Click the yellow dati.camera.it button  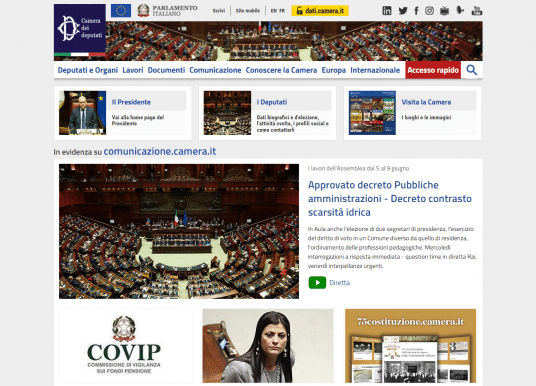pos(320,11)
